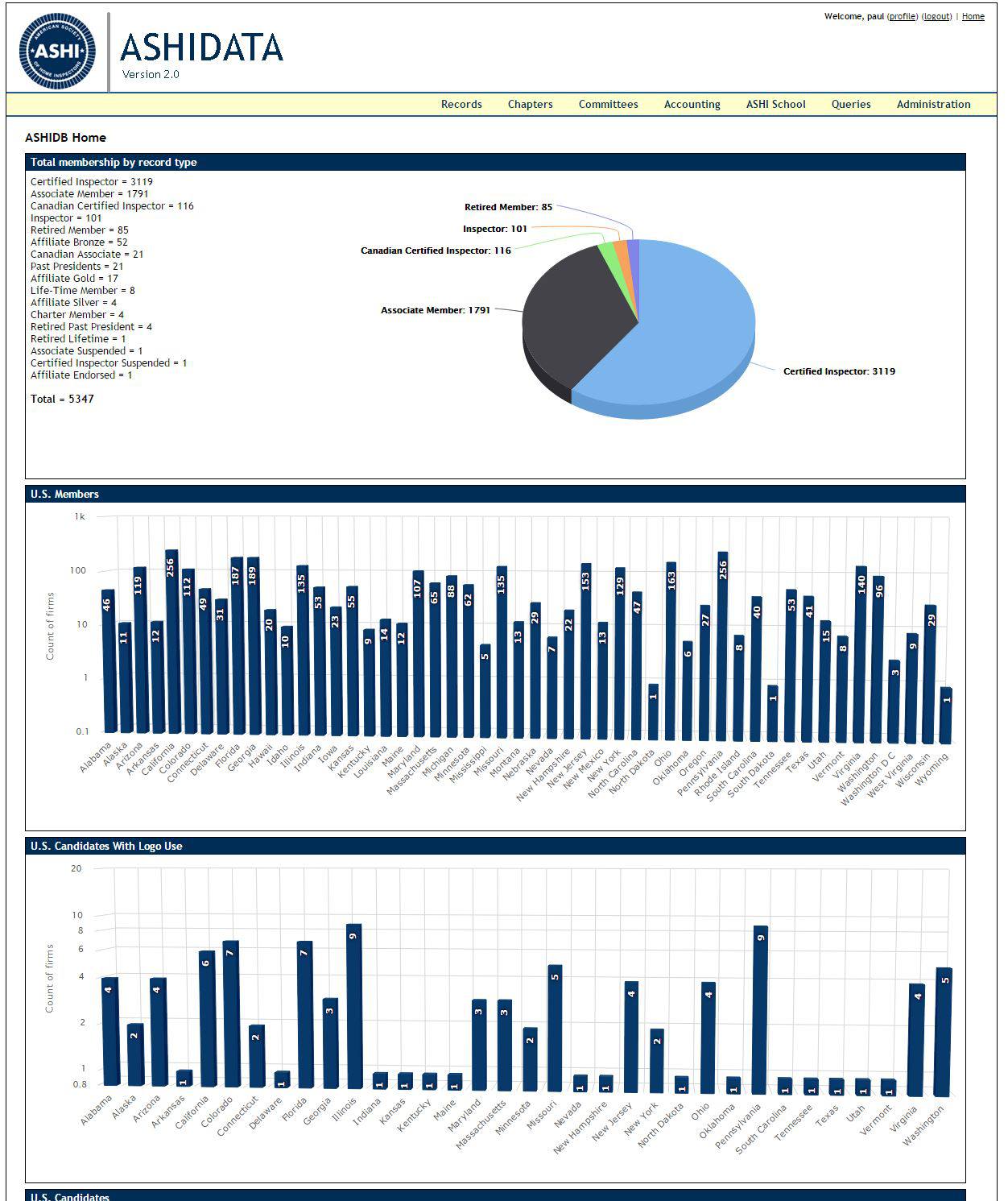Click the Washington bar labeled 96

point(878,659)
